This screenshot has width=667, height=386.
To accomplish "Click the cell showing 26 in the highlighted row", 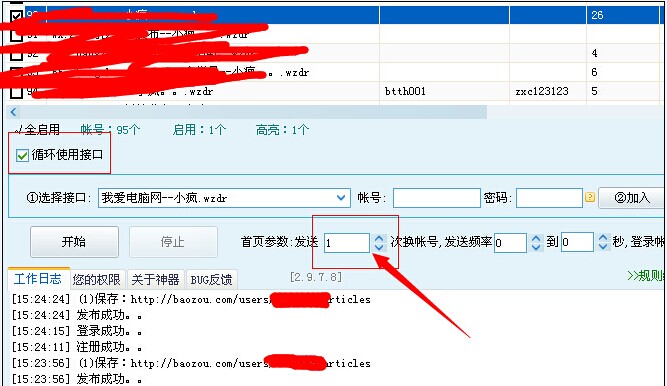I will point(622,15).
